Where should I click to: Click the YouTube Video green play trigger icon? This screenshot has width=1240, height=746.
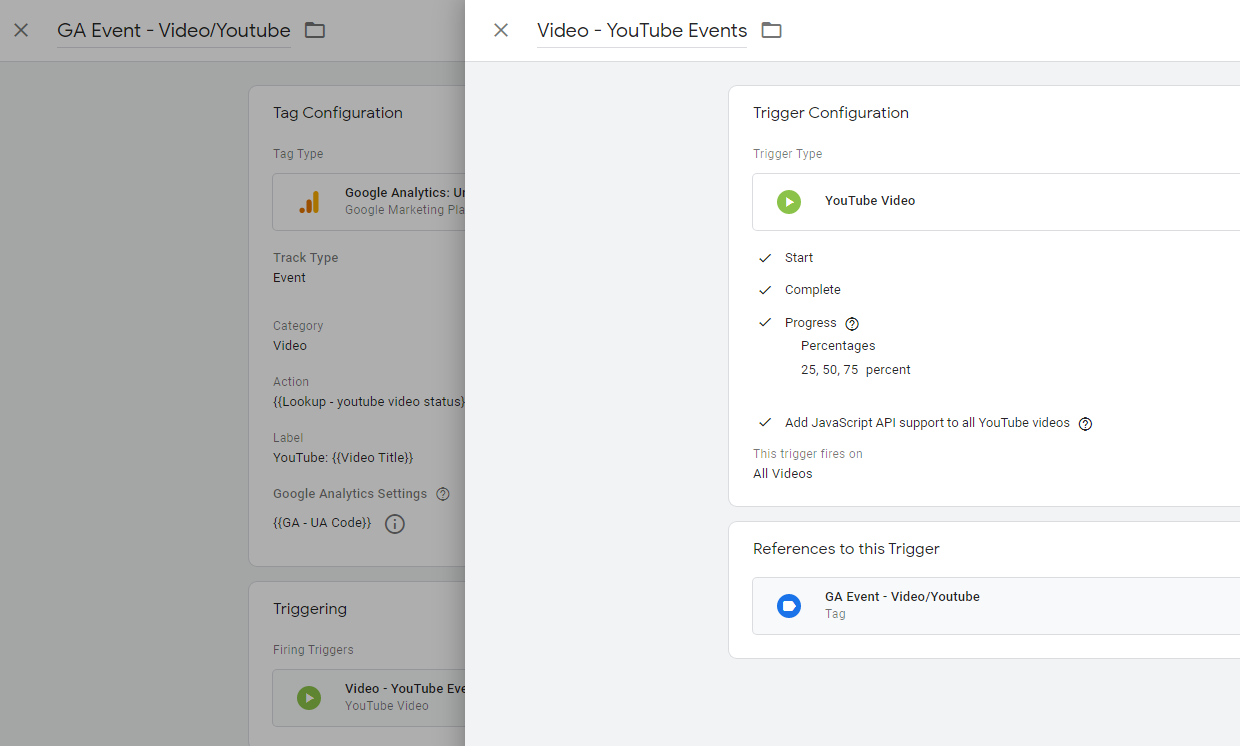[x=789, y=202]
